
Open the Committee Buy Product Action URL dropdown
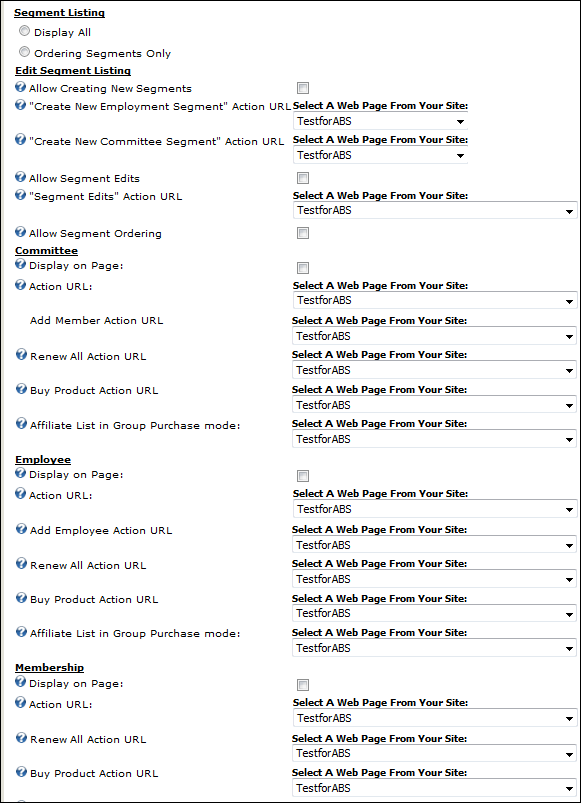coord(435,405)
